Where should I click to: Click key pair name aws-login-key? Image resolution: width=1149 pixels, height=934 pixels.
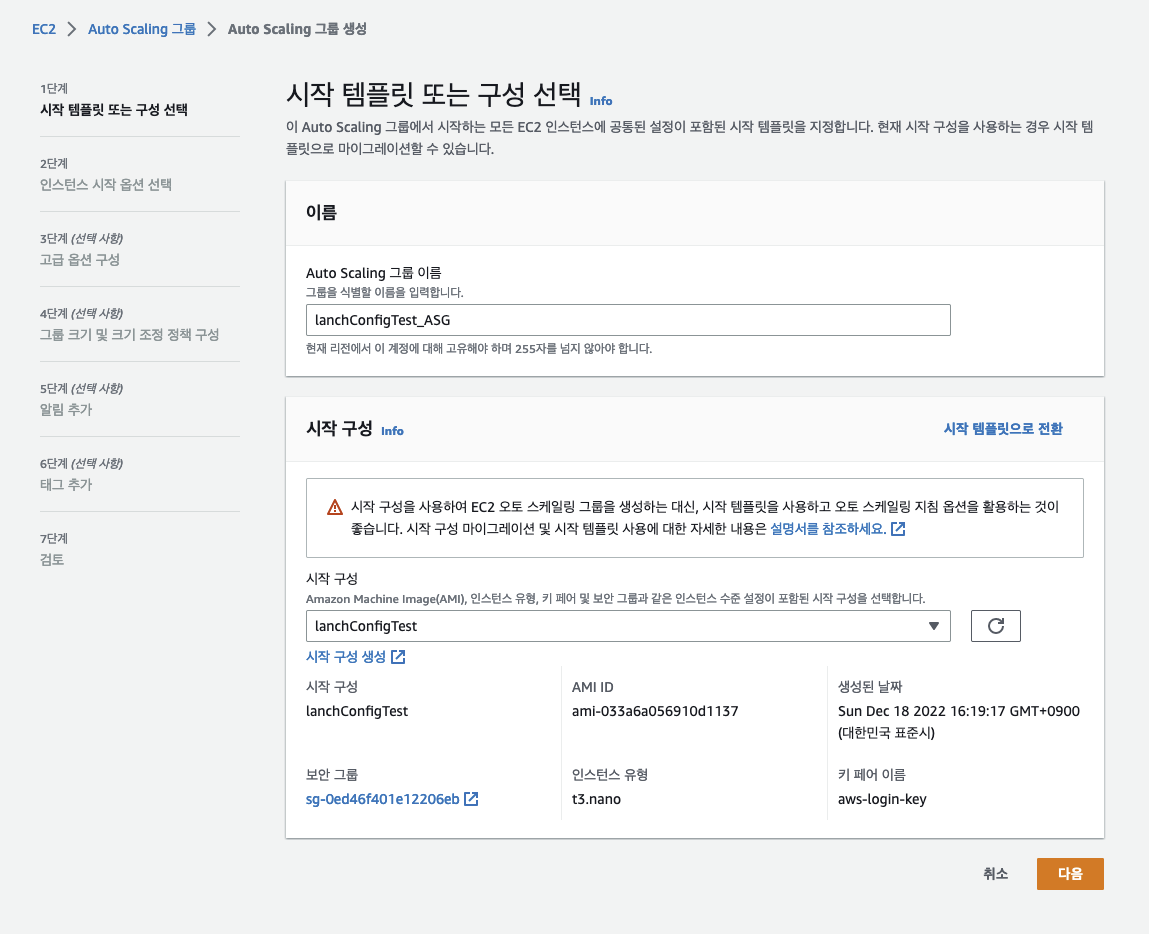pos(882,799)
